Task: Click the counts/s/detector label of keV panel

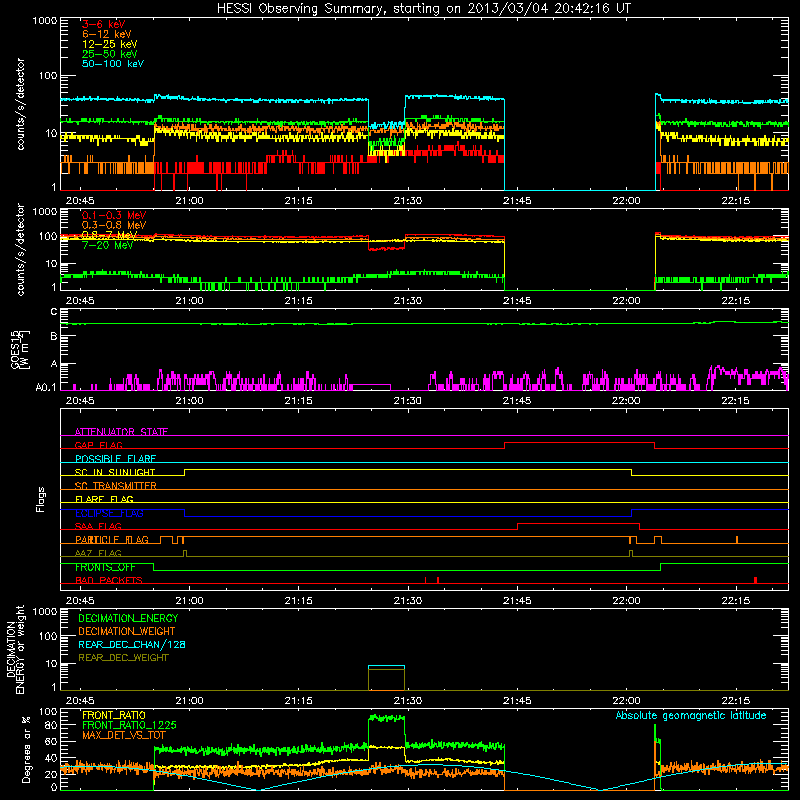Action: point(20,104)
